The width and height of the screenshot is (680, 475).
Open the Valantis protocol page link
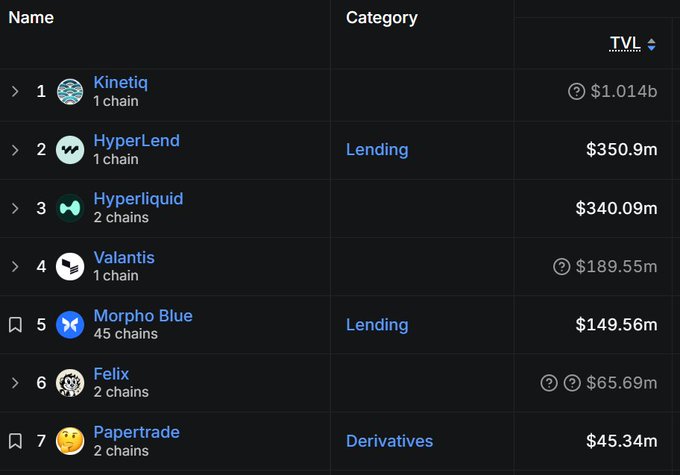pyautogui.click(x=124, y=258)
